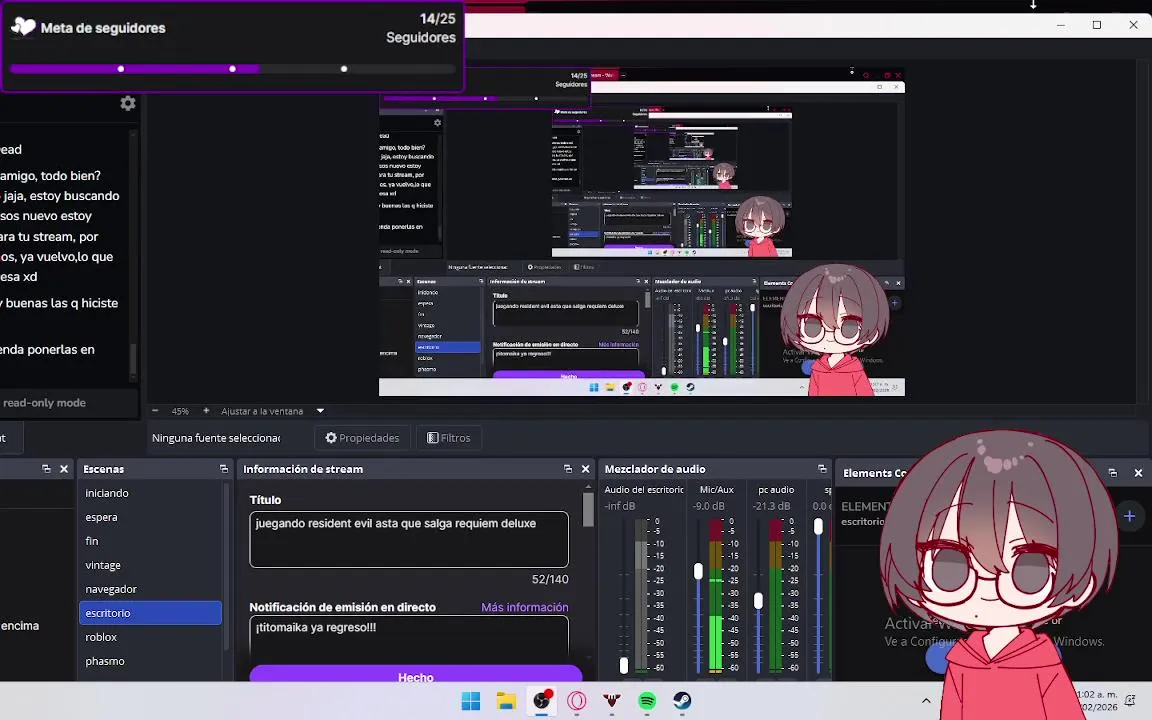Select the vintage scene

click(150, 565)
